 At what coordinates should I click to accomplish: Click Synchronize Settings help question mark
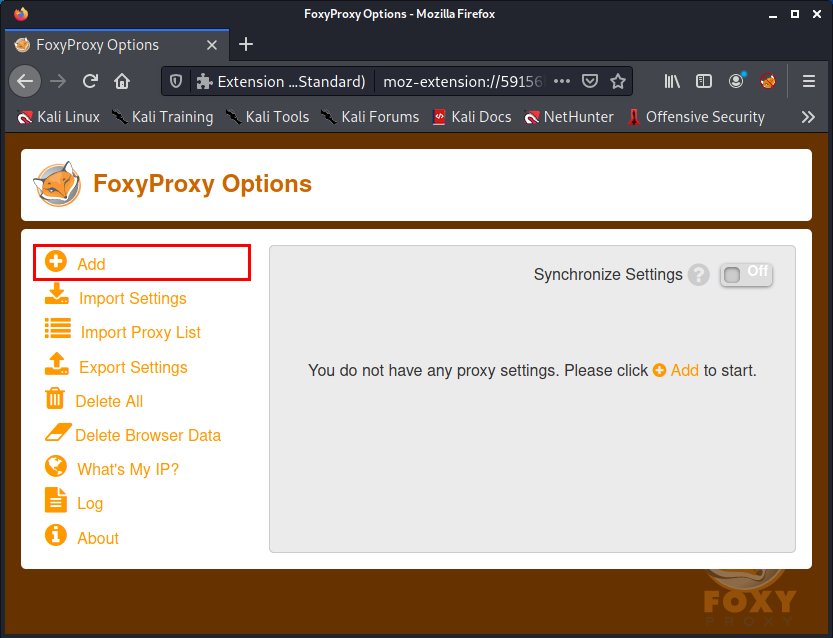pos(699,275)
